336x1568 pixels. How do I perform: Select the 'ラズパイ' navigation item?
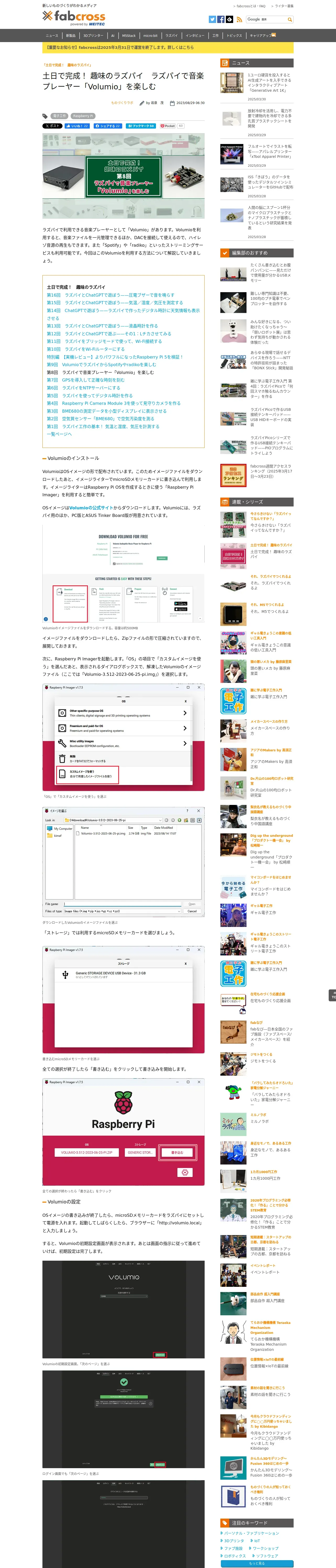172,35
